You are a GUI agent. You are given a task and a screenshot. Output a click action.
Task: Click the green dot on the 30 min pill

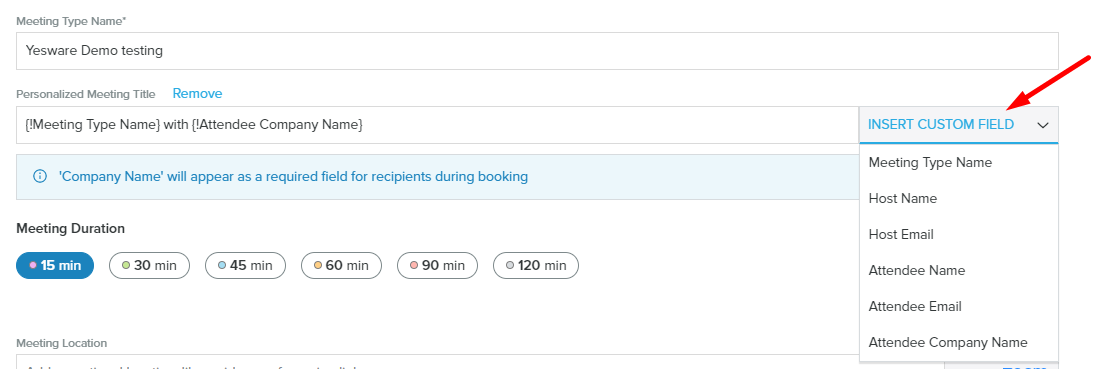(x=126, y=266)
